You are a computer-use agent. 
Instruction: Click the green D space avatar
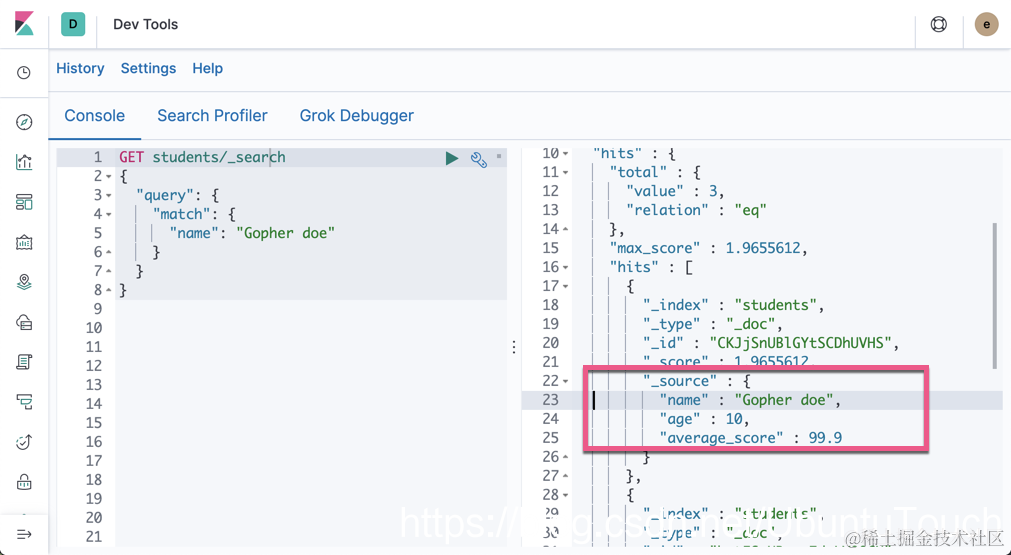73,24
